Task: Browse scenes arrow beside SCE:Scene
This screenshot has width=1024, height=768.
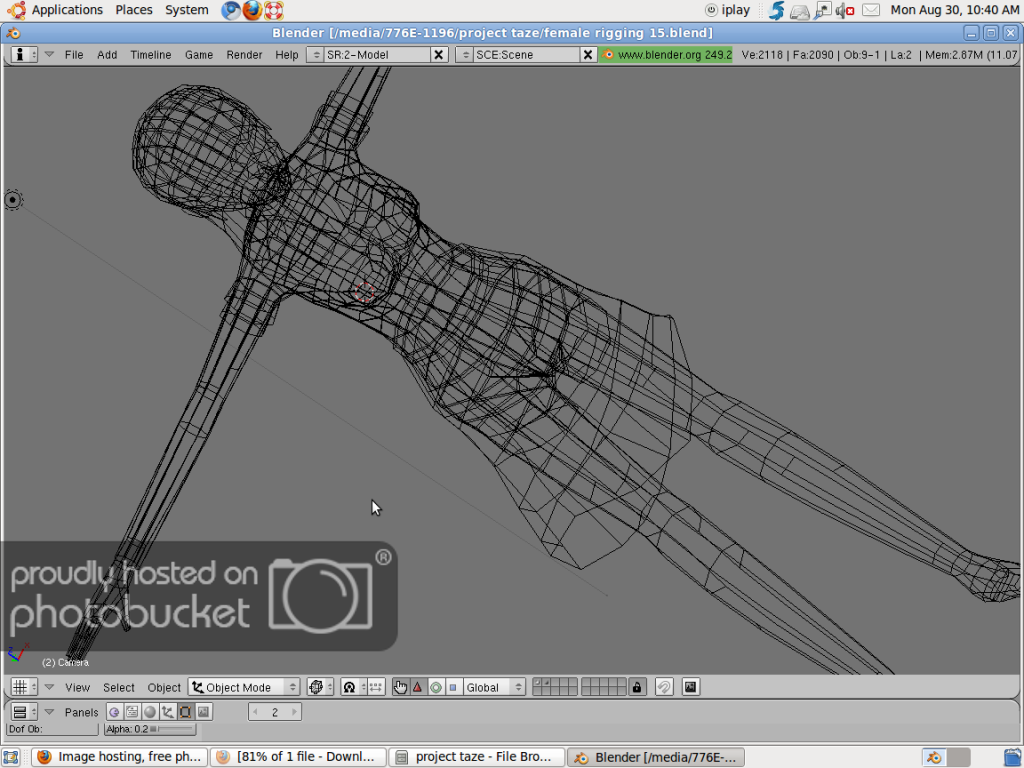Action: [464, 55]
